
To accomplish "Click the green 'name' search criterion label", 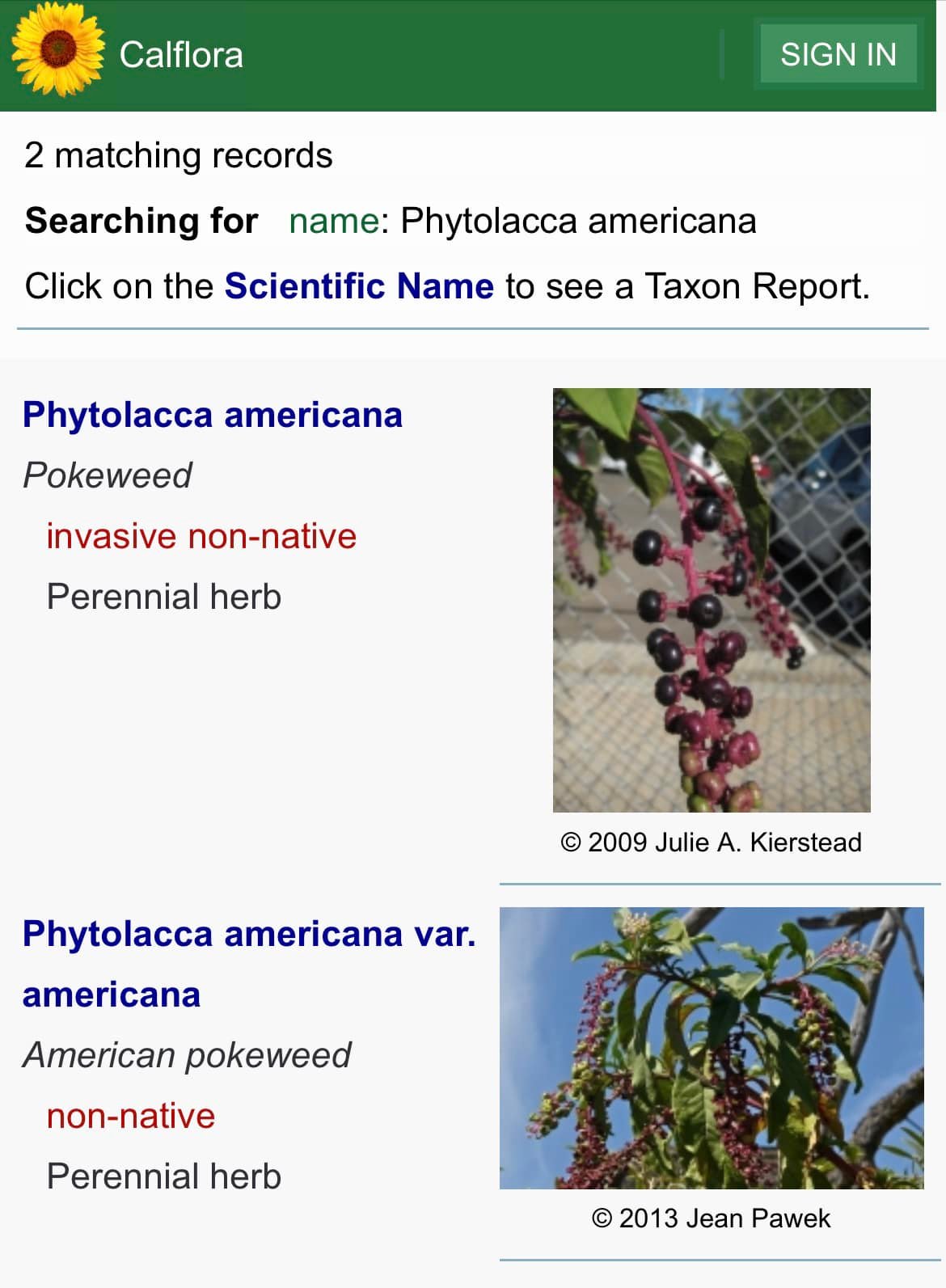I will 334,221.
